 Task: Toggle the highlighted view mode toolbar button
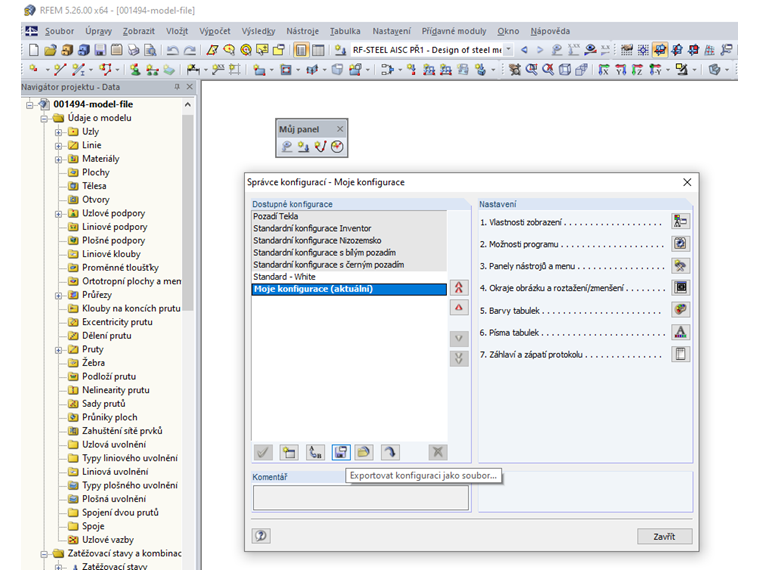[660, 49]
